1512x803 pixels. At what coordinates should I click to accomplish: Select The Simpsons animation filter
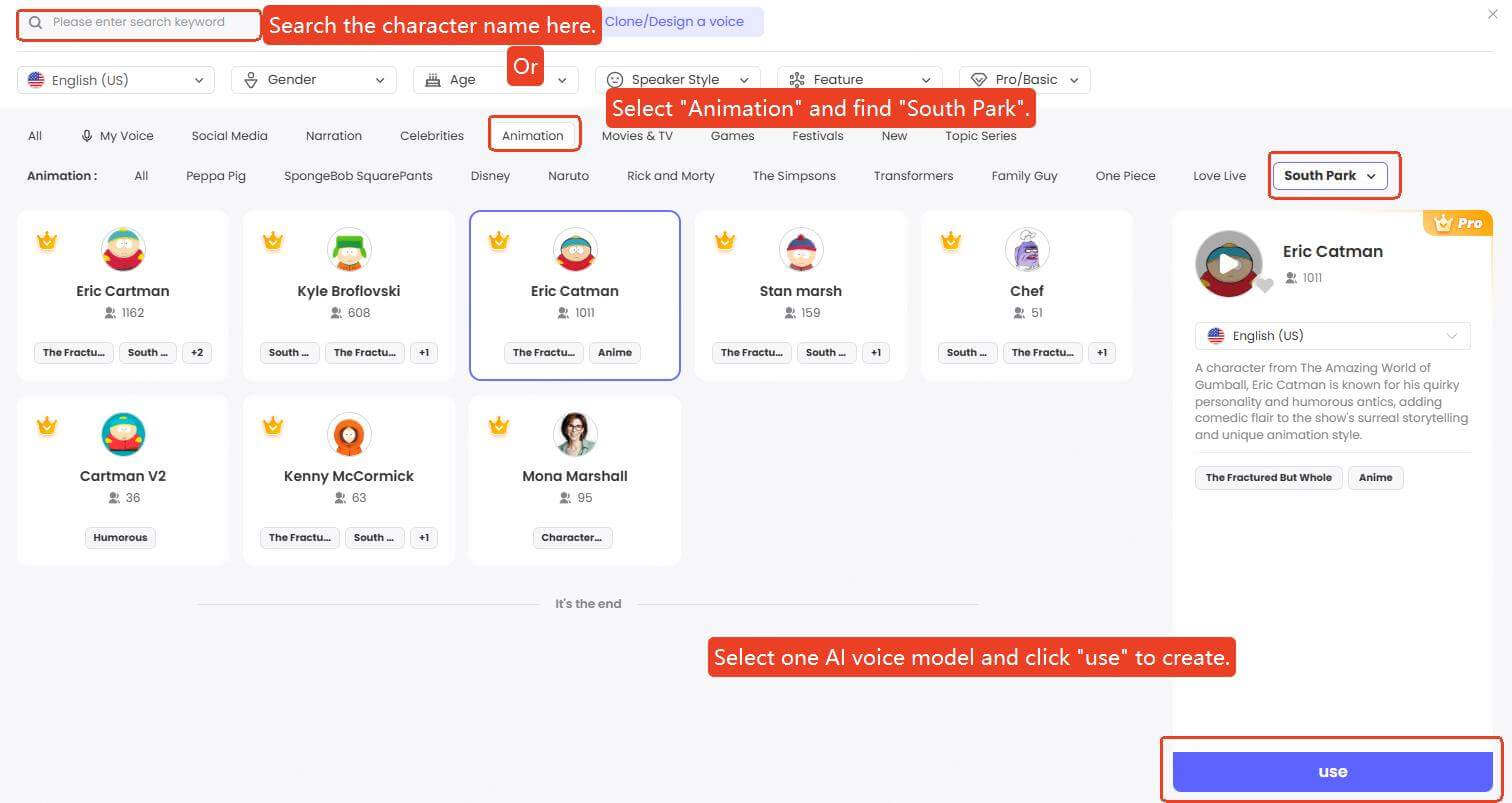coord(794,176)
